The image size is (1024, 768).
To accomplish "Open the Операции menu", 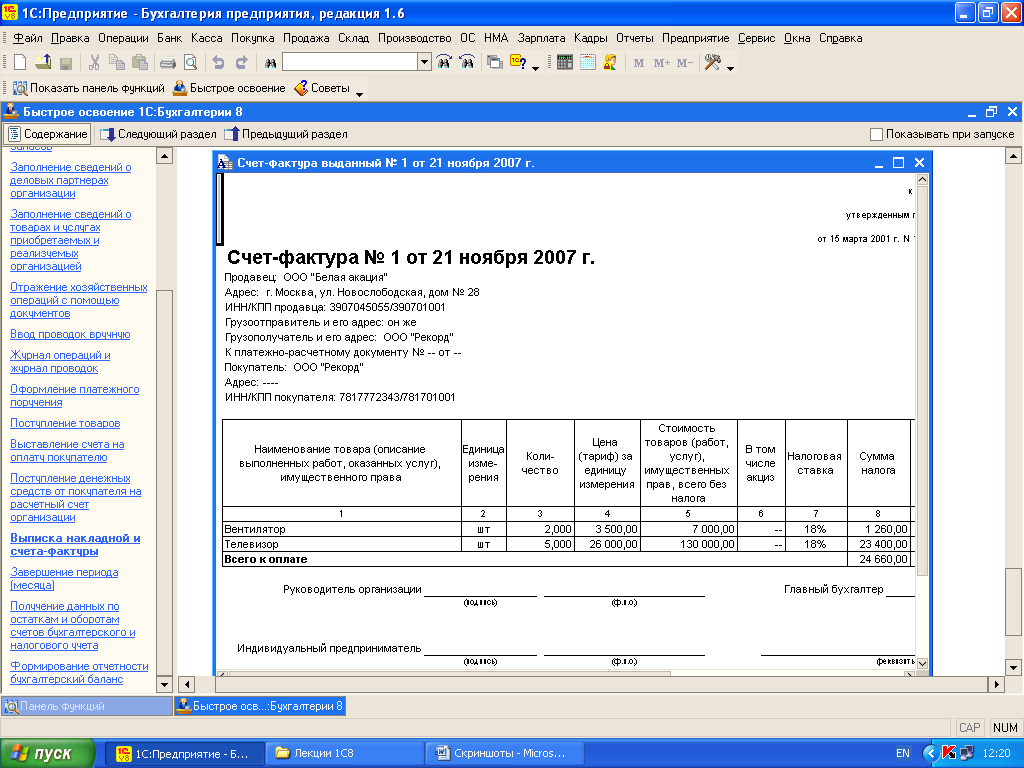I will point(123,38).
